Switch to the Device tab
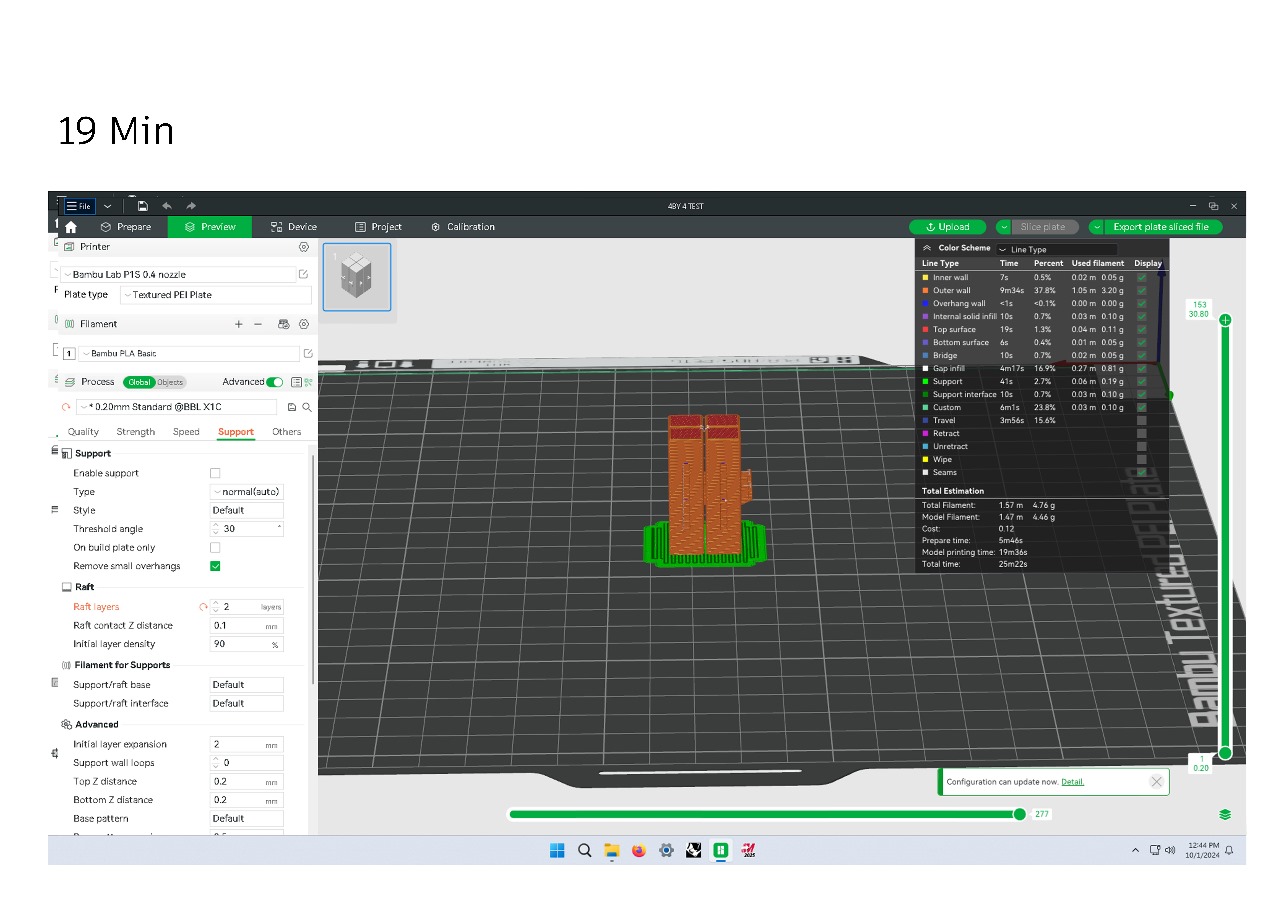1280x904 pixels. (x=293, y=227)
